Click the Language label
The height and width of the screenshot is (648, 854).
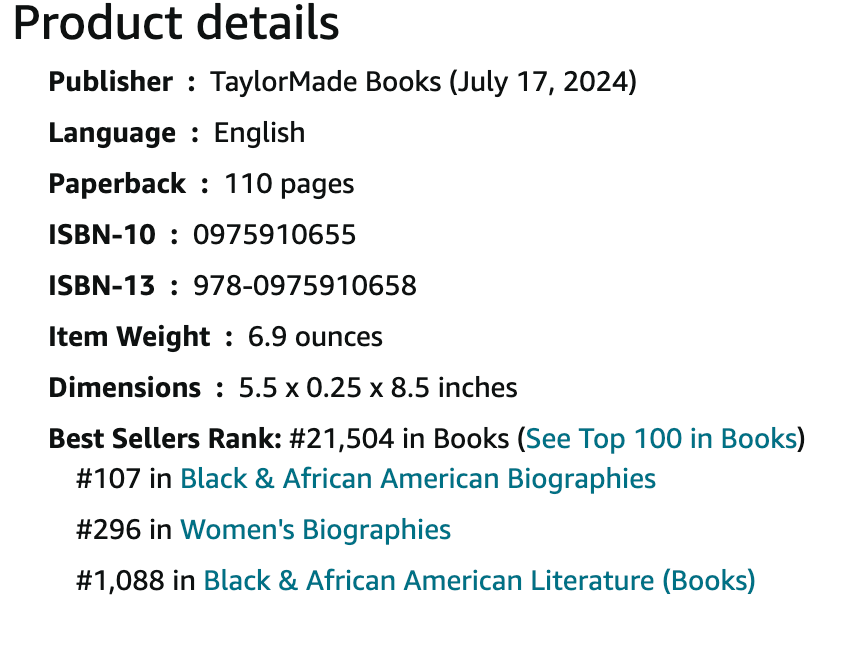tap(112, 133)
